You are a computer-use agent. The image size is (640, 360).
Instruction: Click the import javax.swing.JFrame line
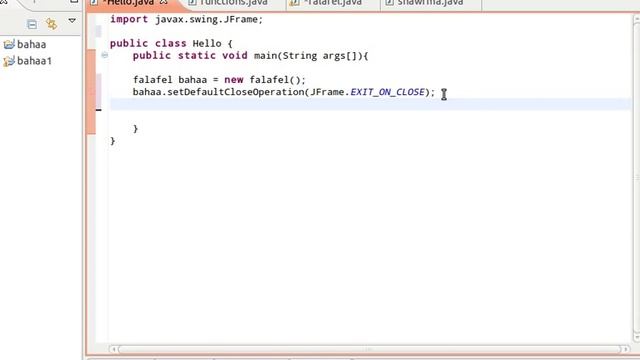[187, 19]
